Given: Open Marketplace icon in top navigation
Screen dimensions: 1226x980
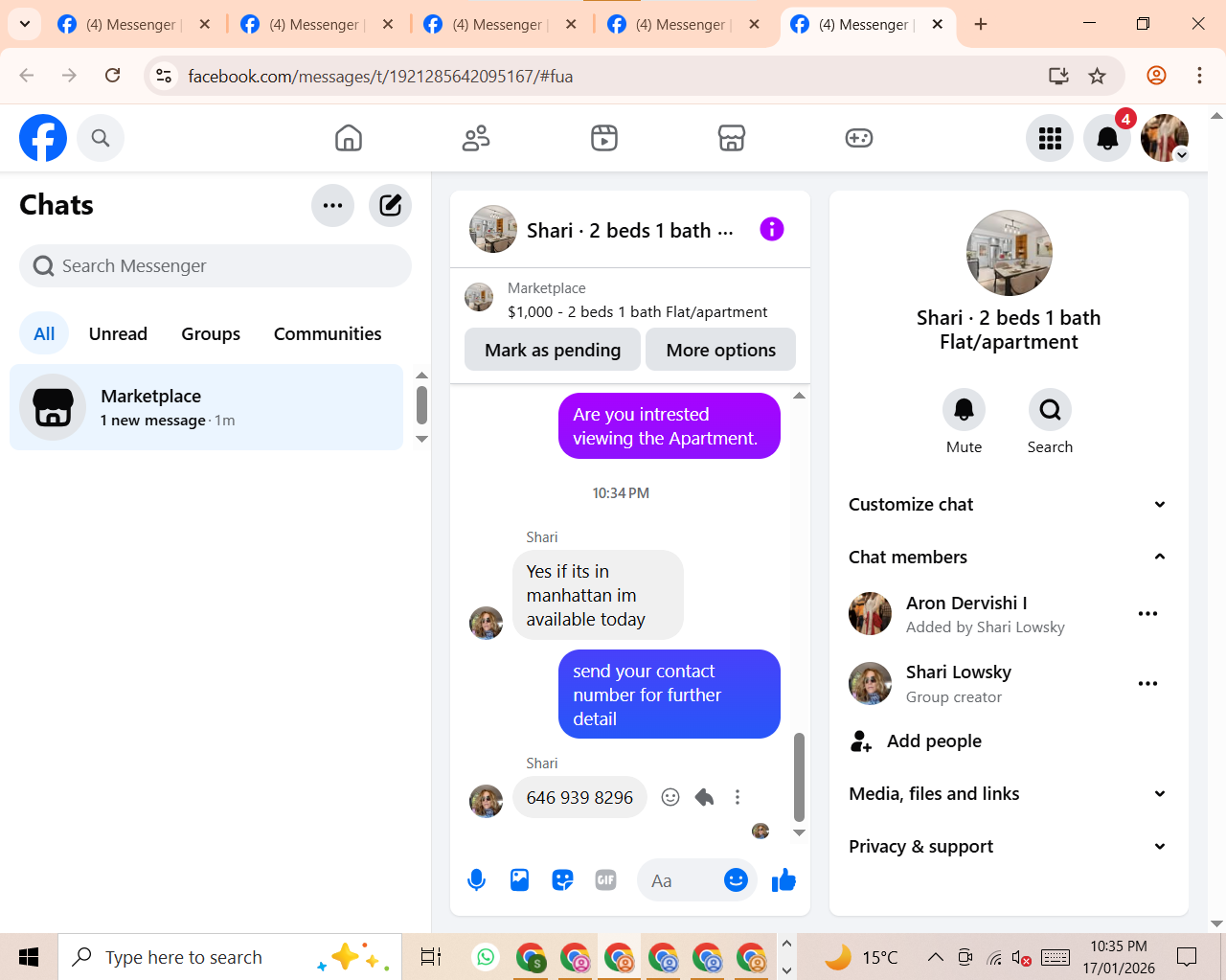Looking at the screenshot, I should pyautogui.click(x=732, y=138).
